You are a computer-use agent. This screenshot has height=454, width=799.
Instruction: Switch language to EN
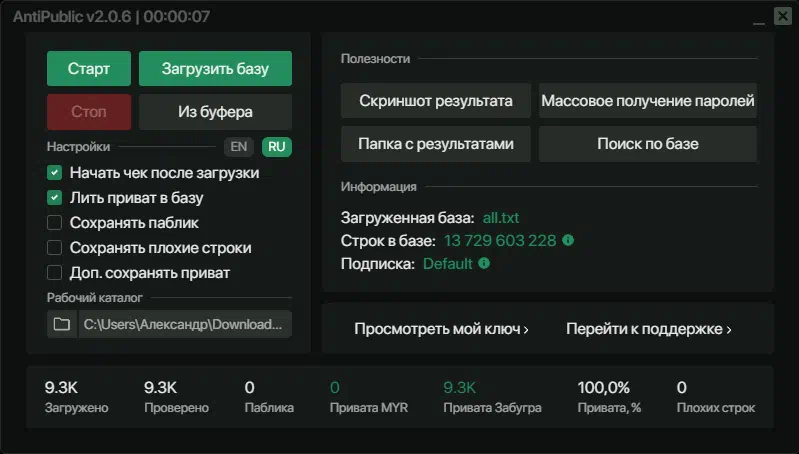pos(238,147)
